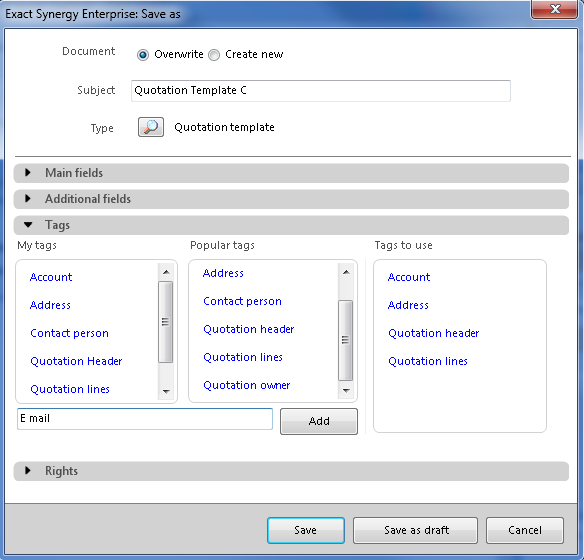The width and height of the screenshot is (584, 560).
Task: Expand the Main fields section
Action: 291,173
